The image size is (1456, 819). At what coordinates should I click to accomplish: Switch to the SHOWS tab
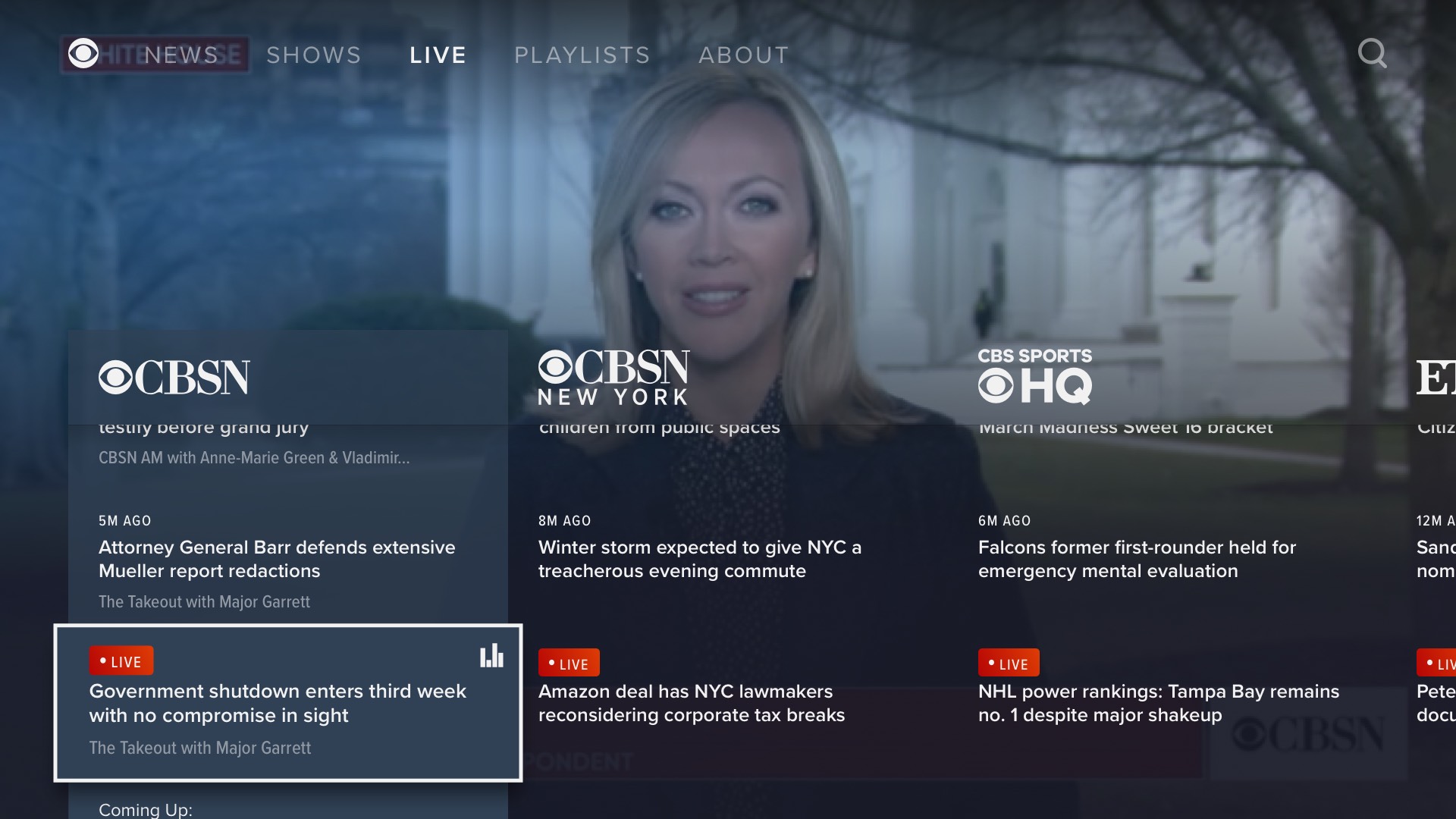[x=313, y=54]
